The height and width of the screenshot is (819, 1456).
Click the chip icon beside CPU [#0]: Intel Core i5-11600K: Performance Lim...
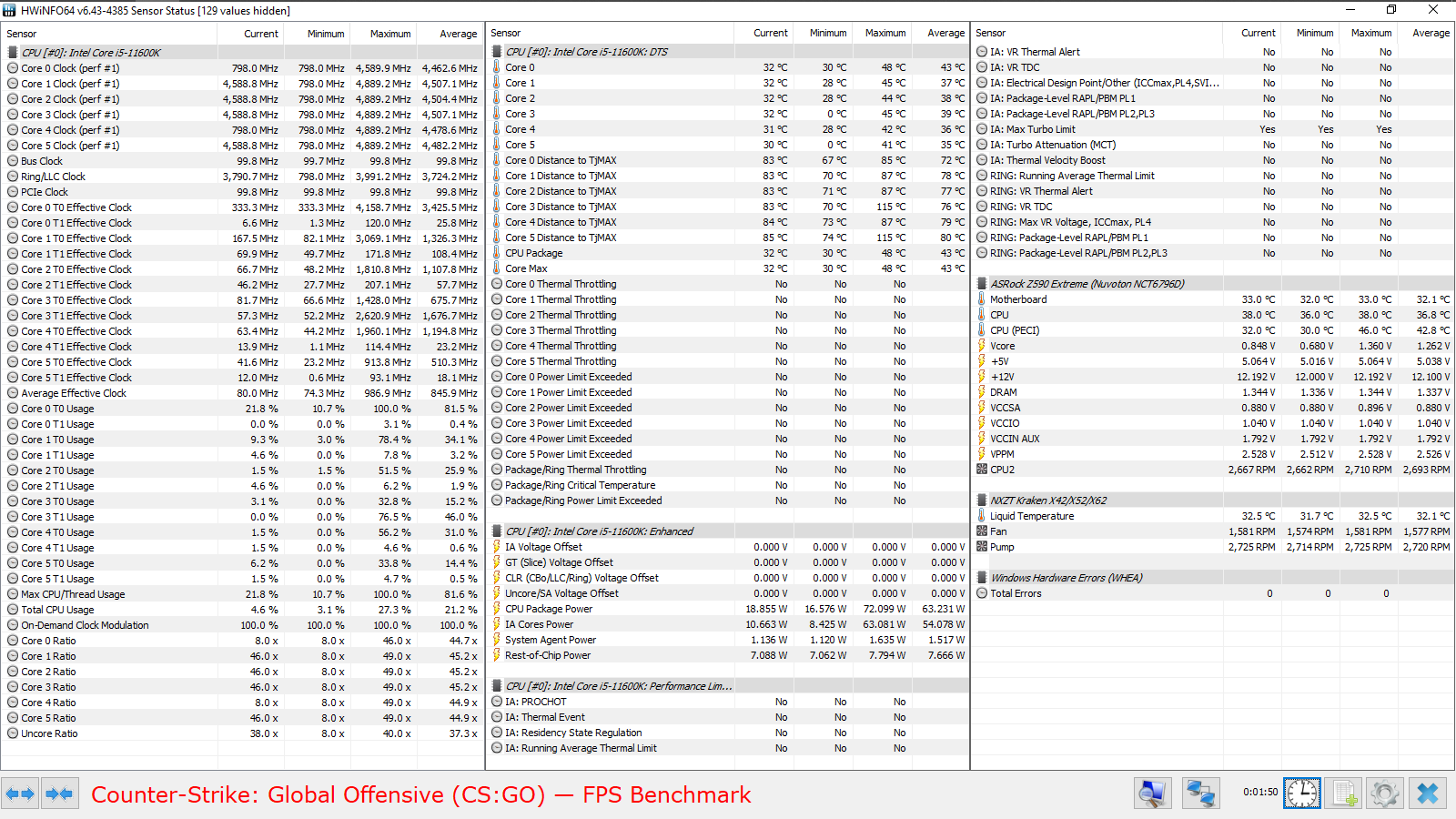497,686
